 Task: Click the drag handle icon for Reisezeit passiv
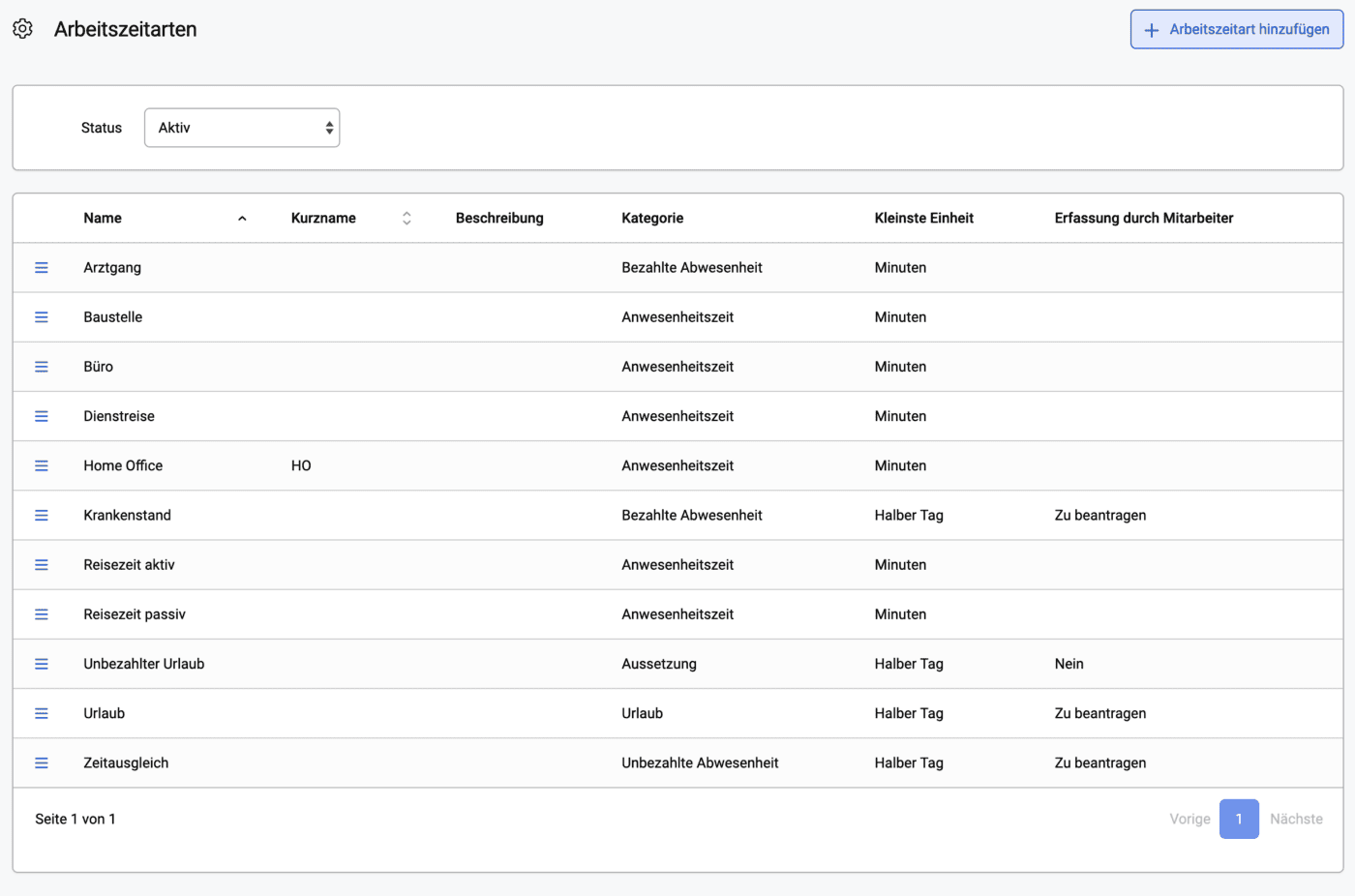click(x=42, y=614)
